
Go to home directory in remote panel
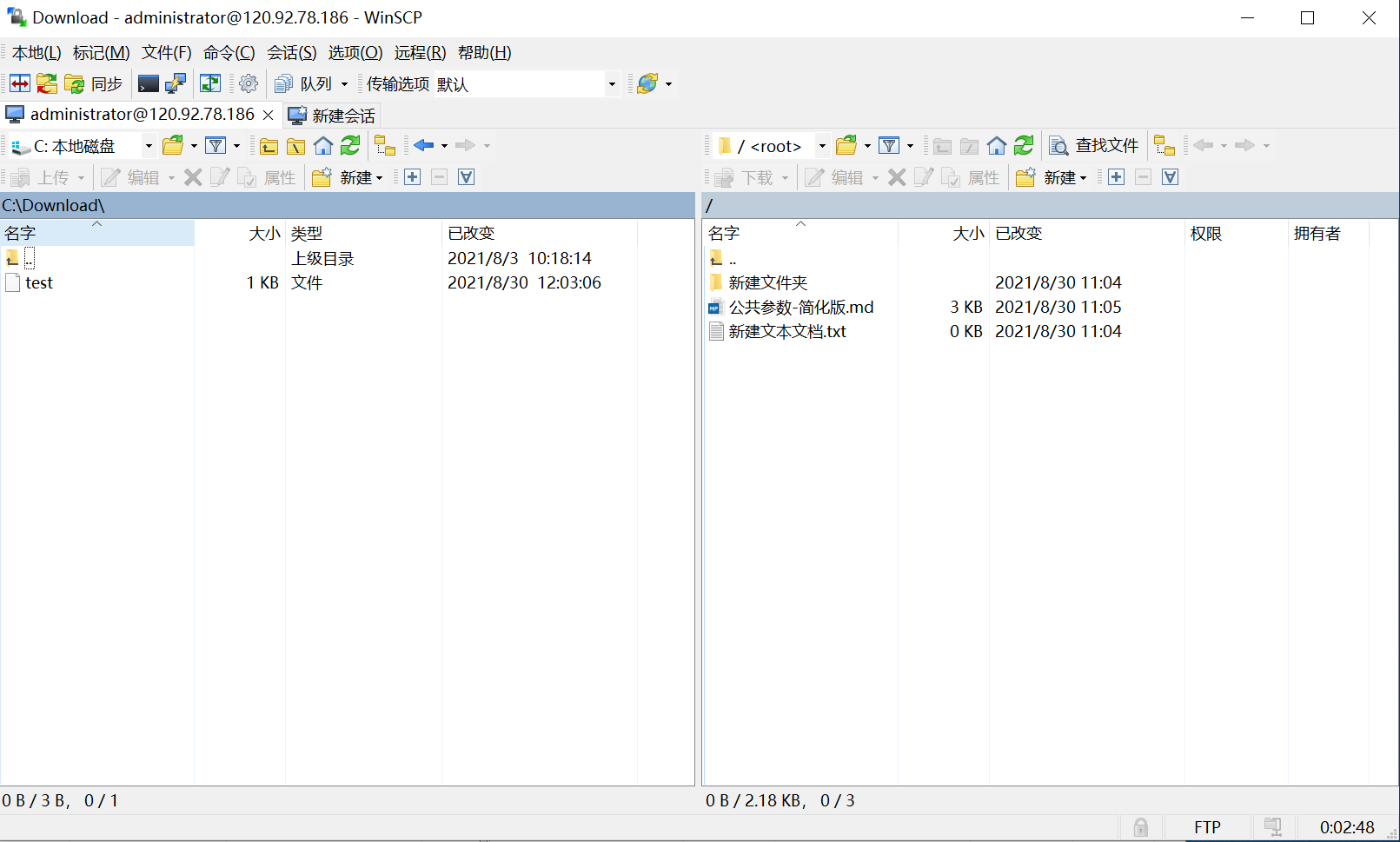point(997,146)
